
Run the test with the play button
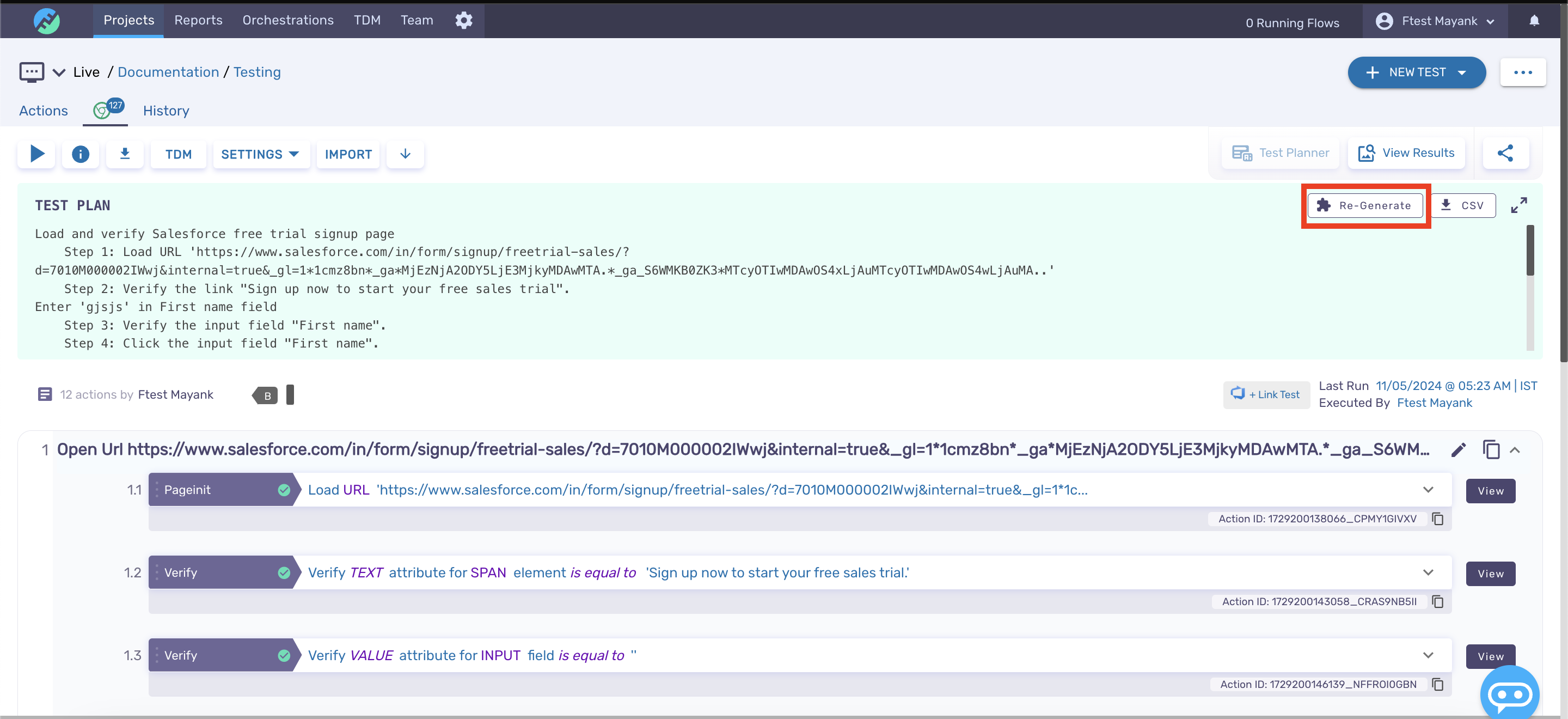pos(36,154)
